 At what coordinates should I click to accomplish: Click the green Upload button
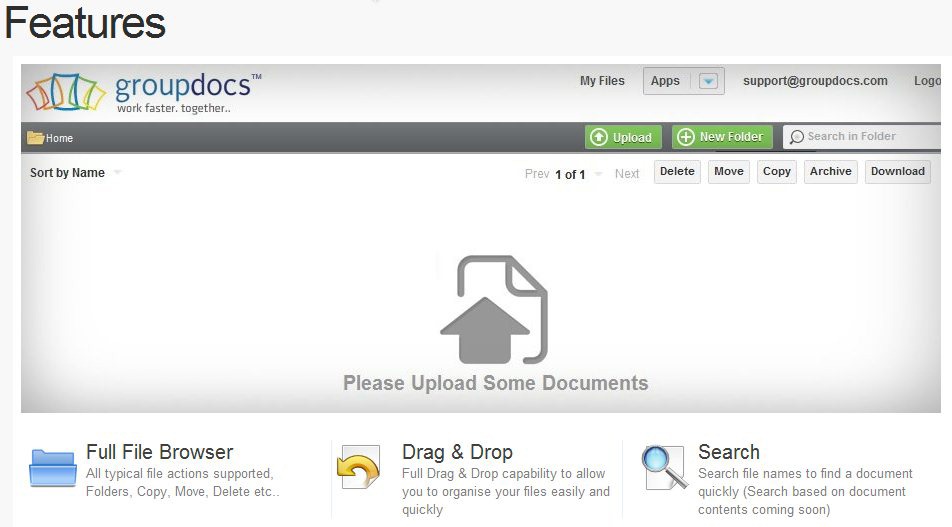pyautogui.click(x=623, y=137)
